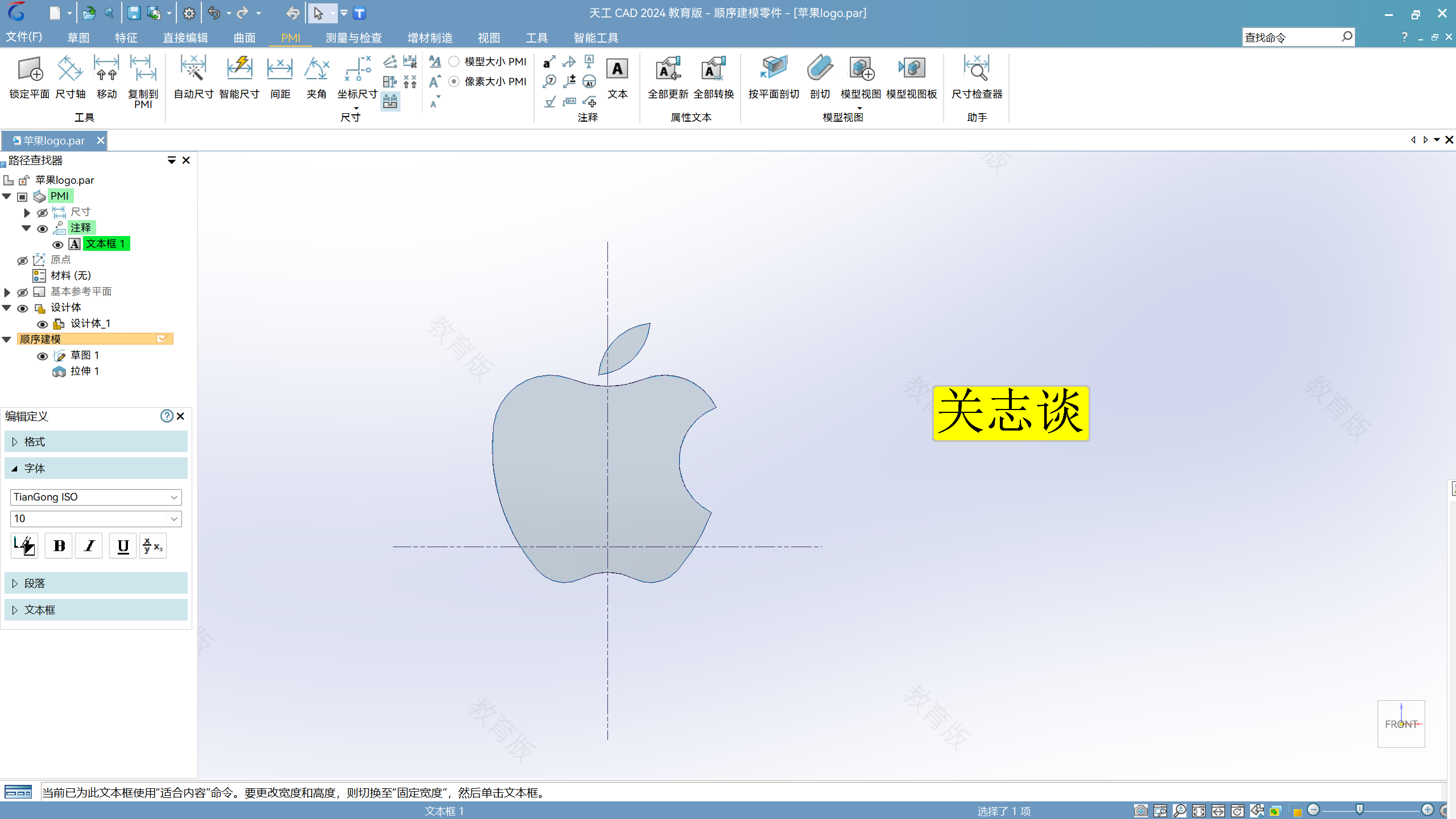Click help icon in Edit Definition panel
The height and width of the screenshot is (819, 1456).
pos(167,416)
